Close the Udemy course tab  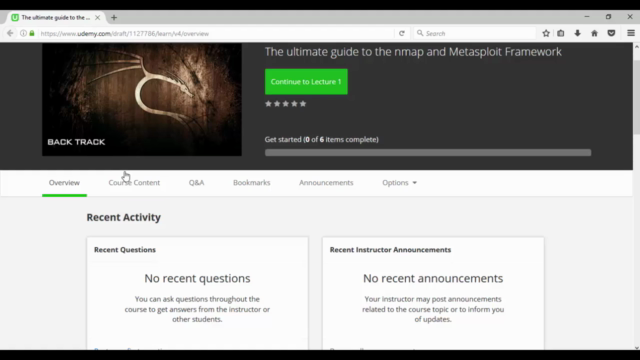click(x=98, y=18)
